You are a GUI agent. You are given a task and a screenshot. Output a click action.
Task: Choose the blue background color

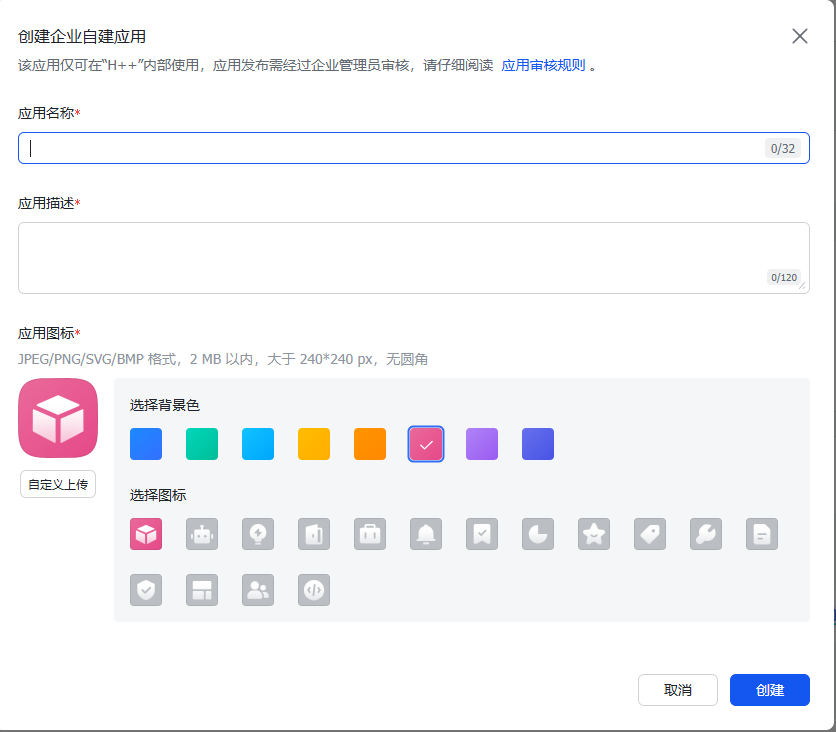point(145,443)
